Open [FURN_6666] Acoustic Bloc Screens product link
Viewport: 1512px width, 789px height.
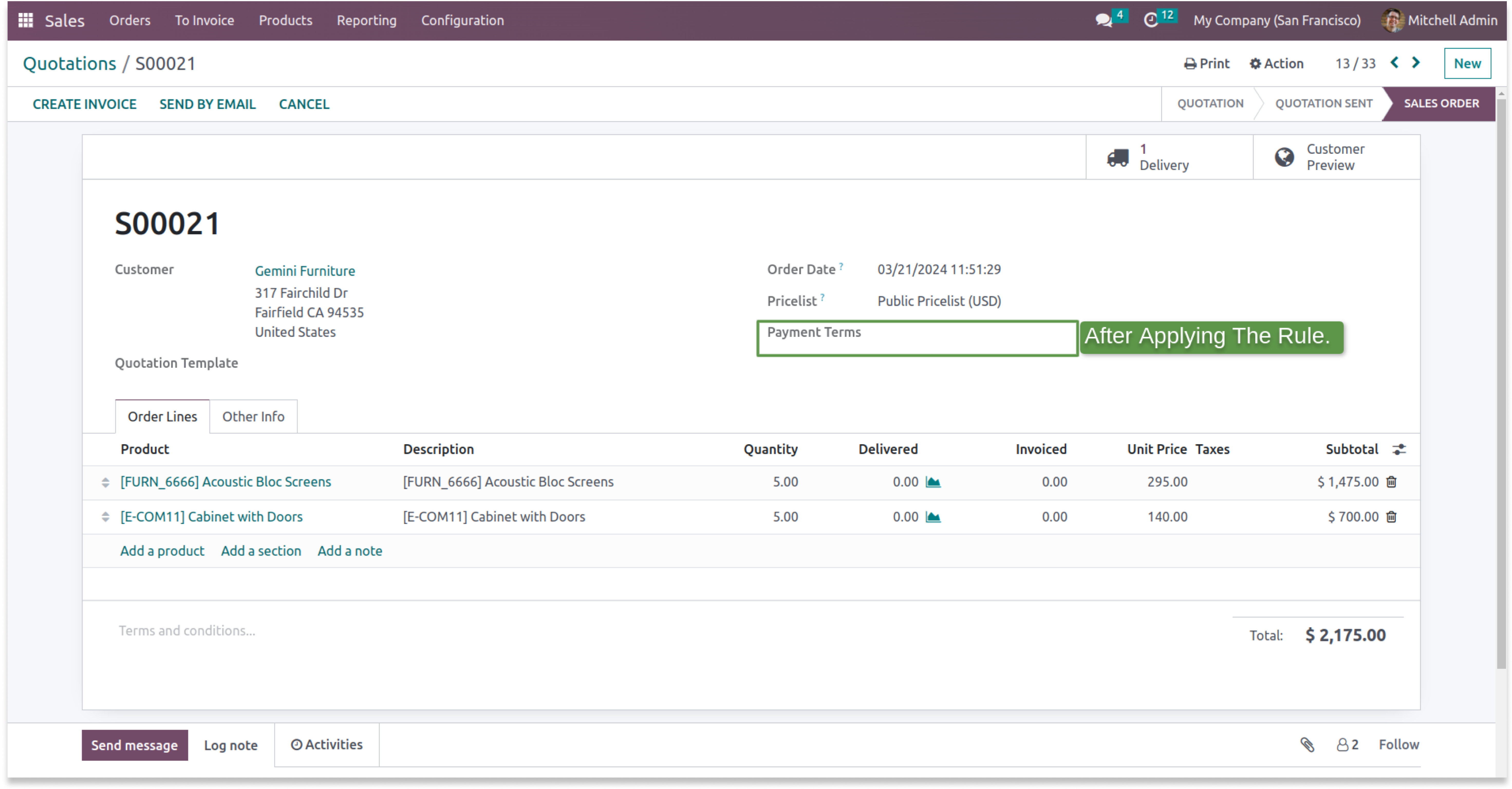225,482
